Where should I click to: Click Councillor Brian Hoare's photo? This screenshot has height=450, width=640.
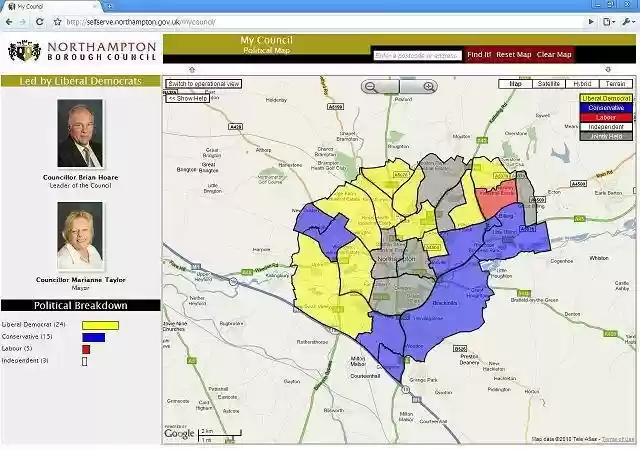80,133
